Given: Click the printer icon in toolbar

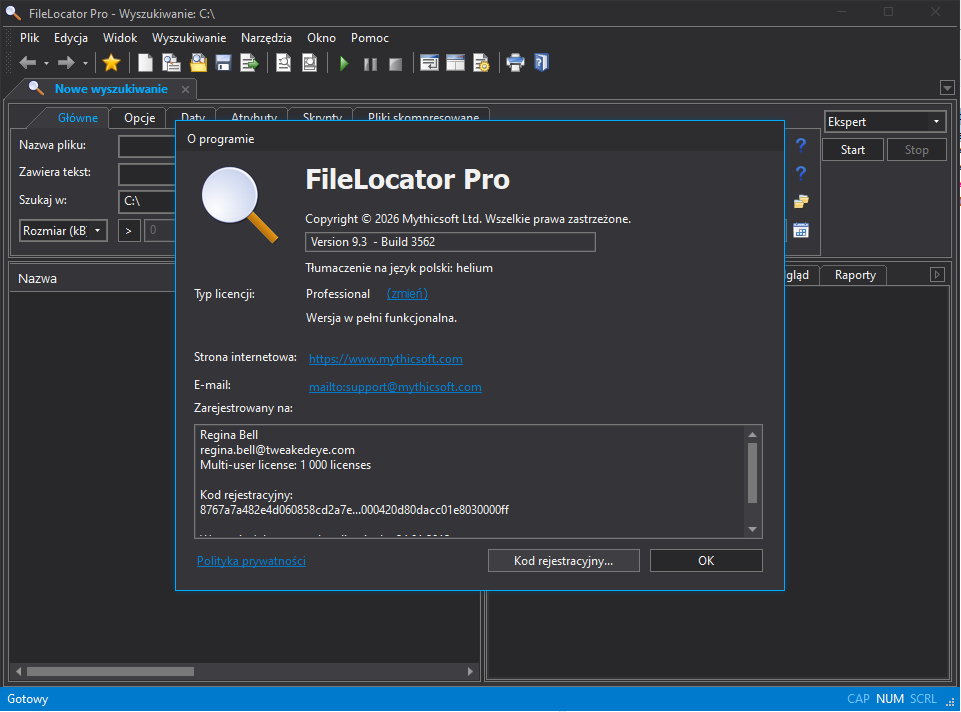Looking at the screenshot, I should coord(515,62).
